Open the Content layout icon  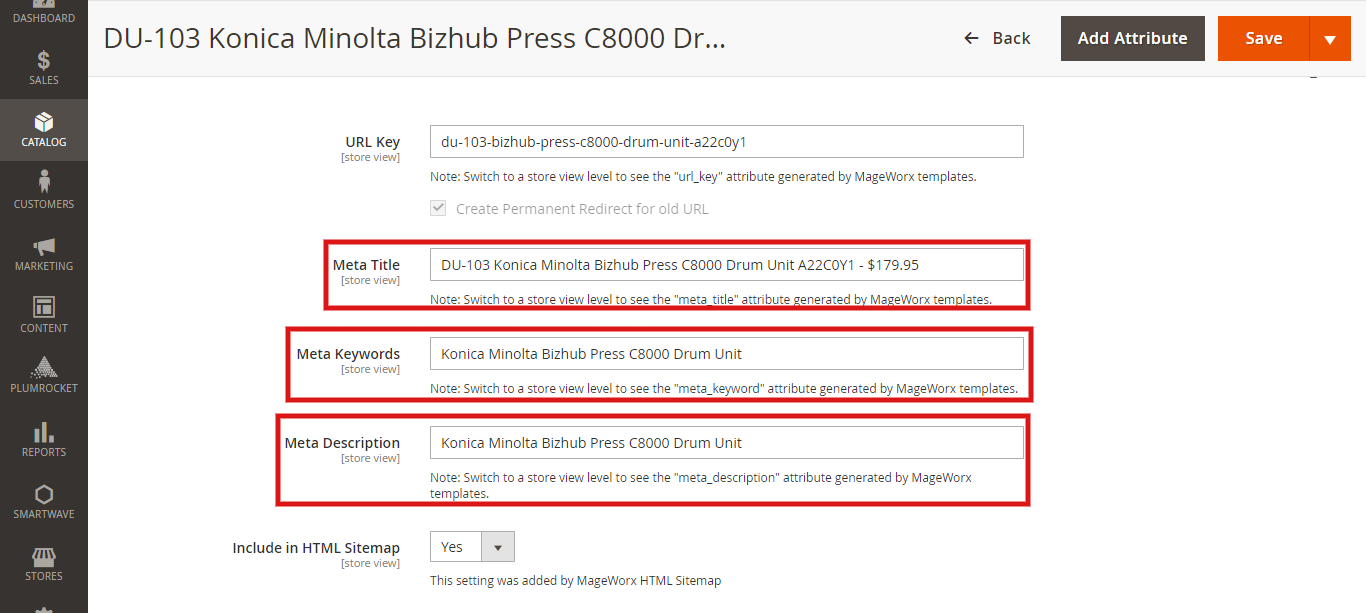44,307
